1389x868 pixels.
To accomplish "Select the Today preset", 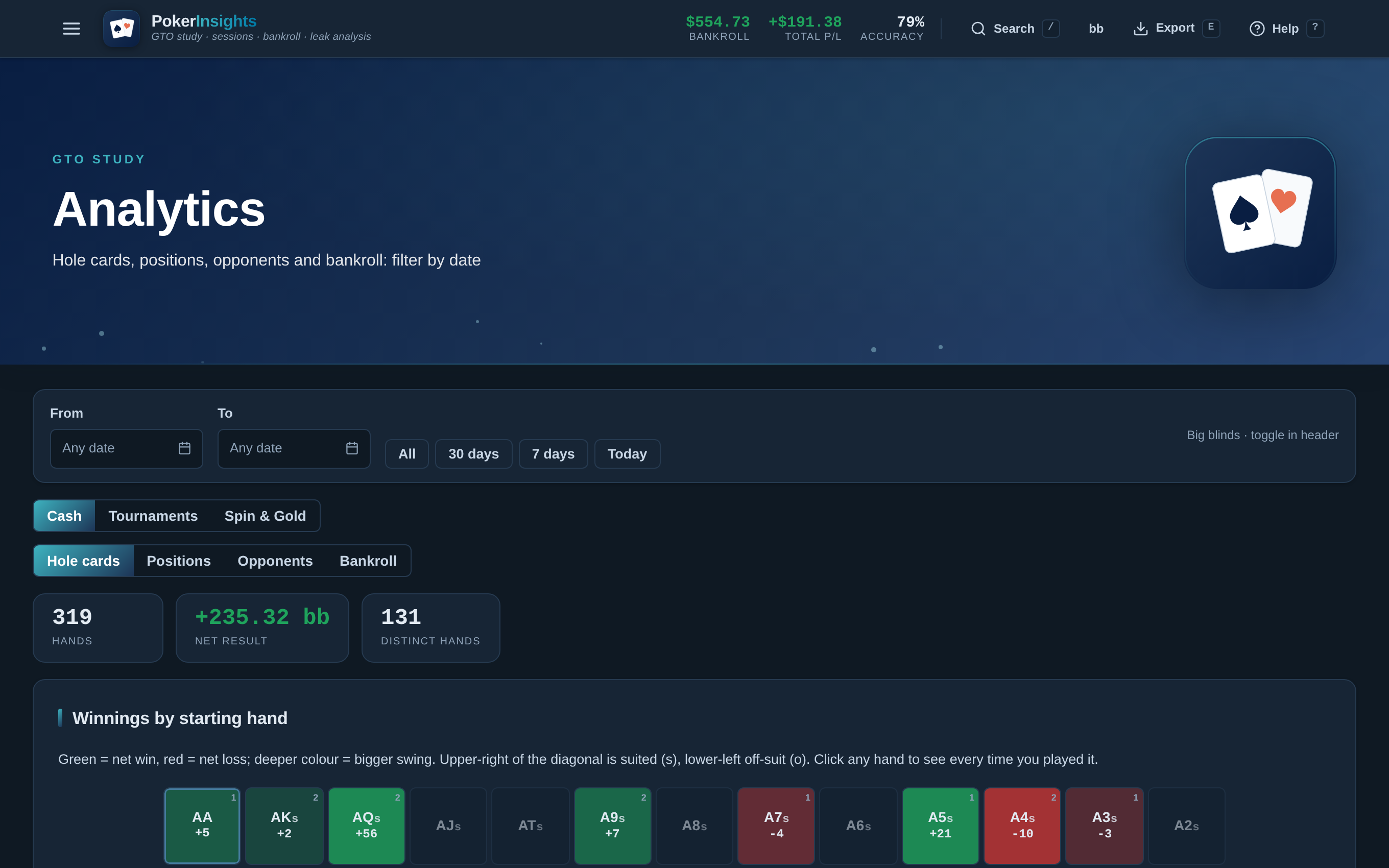I will click(x=627, y=453).
